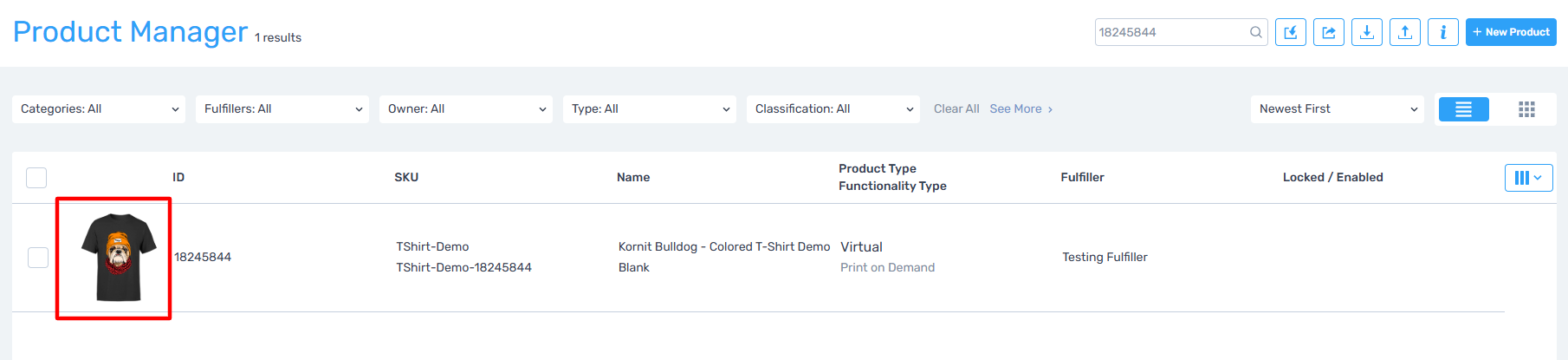Click the See More filters link
The height and width of the screenshot is (360, 1568).
1020,109
